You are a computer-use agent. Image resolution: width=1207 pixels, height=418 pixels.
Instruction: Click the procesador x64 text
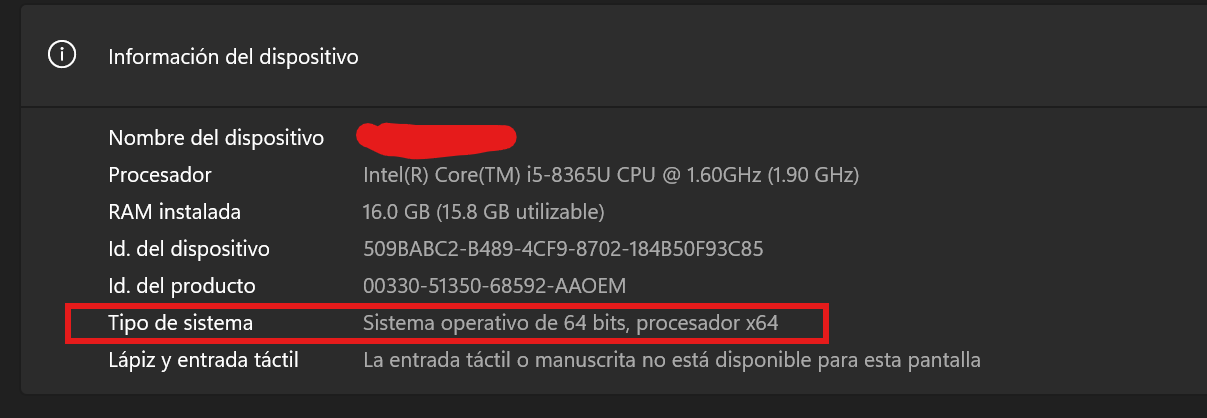click(x=708, y=323)
